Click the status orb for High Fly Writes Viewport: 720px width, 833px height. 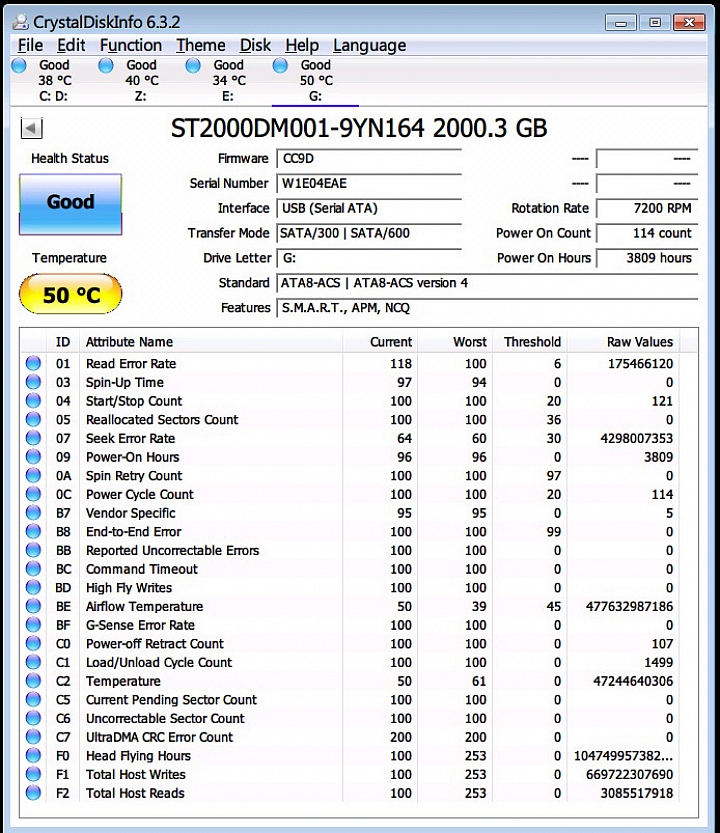point(33,588)
